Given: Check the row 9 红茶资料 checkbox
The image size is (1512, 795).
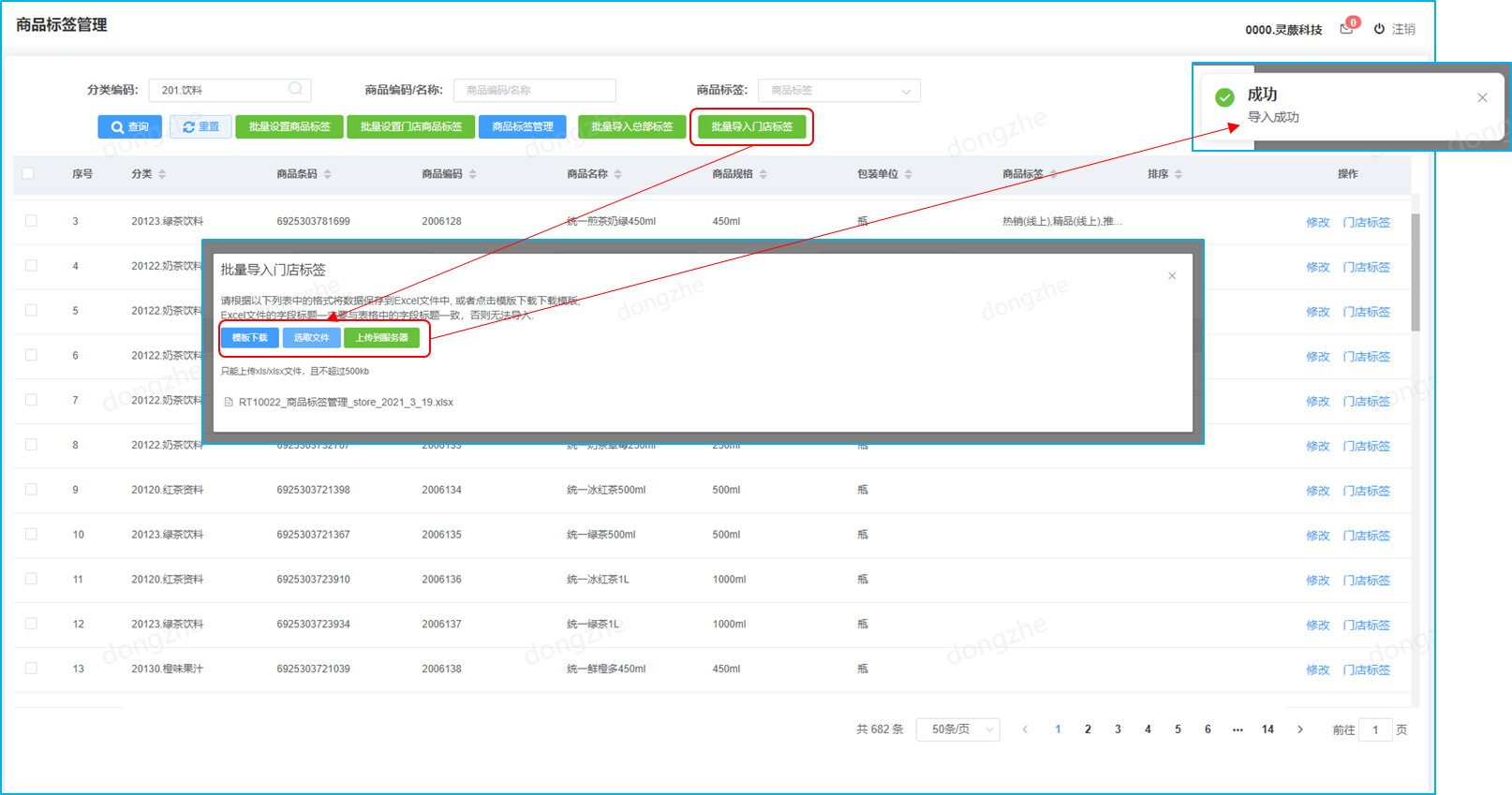Looking at the screenshot, I should [31, 489].
